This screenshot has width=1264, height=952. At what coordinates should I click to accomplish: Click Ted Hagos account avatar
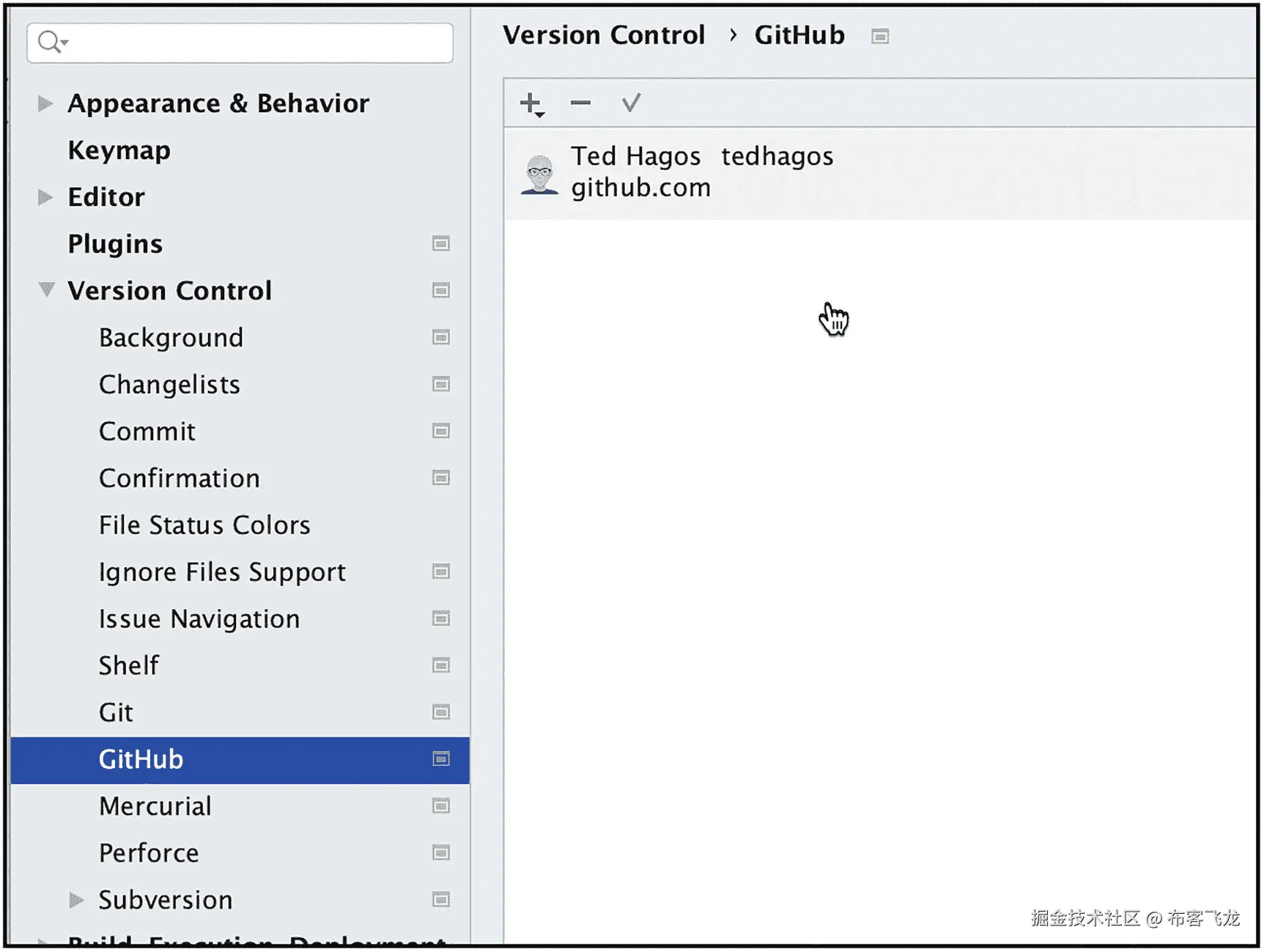540,174
